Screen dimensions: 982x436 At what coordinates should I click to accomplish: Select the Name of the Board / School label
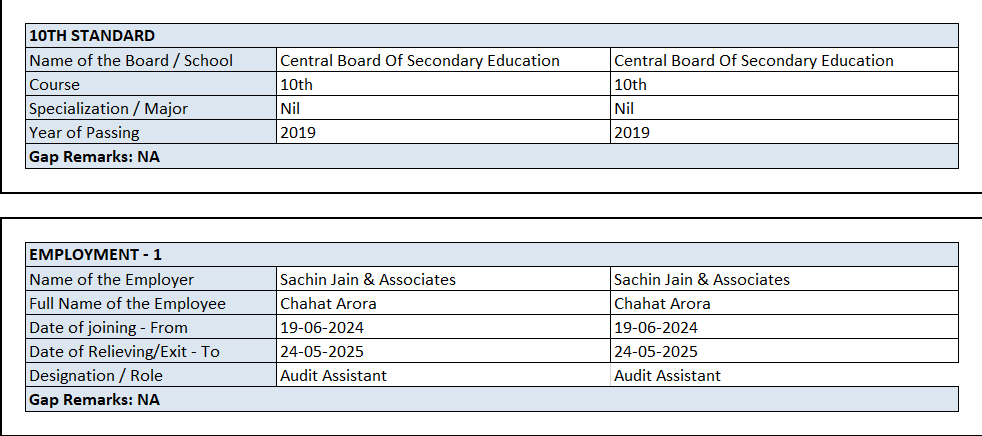point(131,60)
